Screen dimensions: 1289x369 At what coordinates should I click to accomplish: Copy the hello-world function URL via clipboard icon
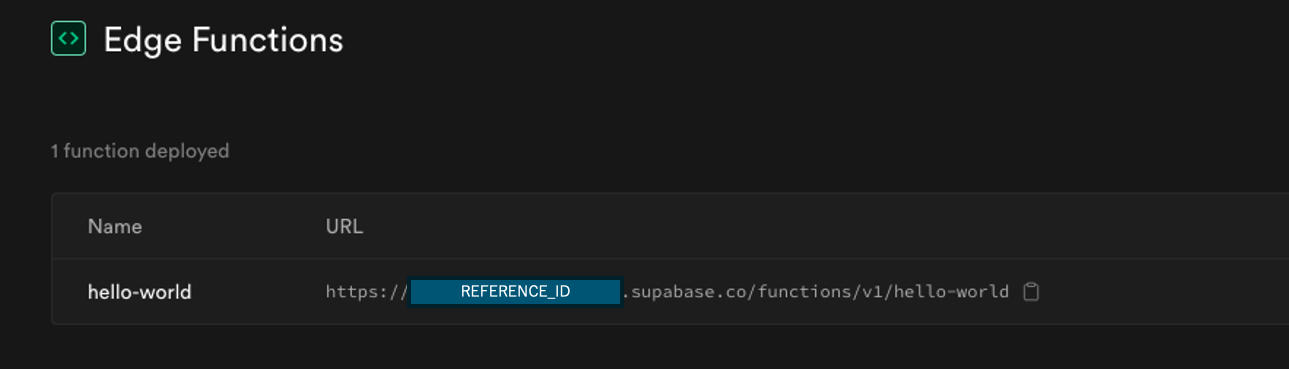[x=1031, y=292]
